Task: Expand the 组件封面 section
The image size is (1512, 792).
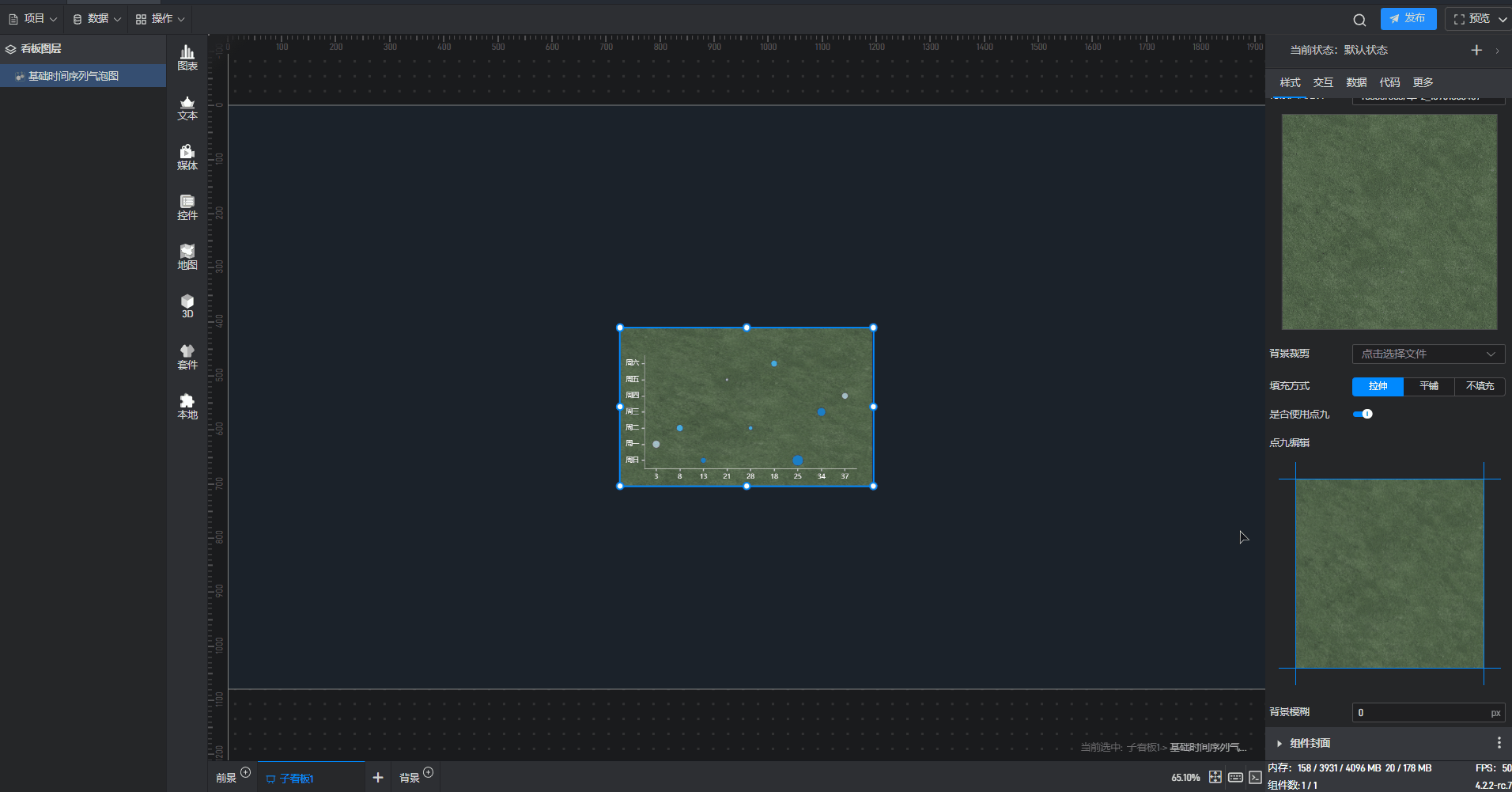Action: pyautogui.click(x=1280, y=743)
